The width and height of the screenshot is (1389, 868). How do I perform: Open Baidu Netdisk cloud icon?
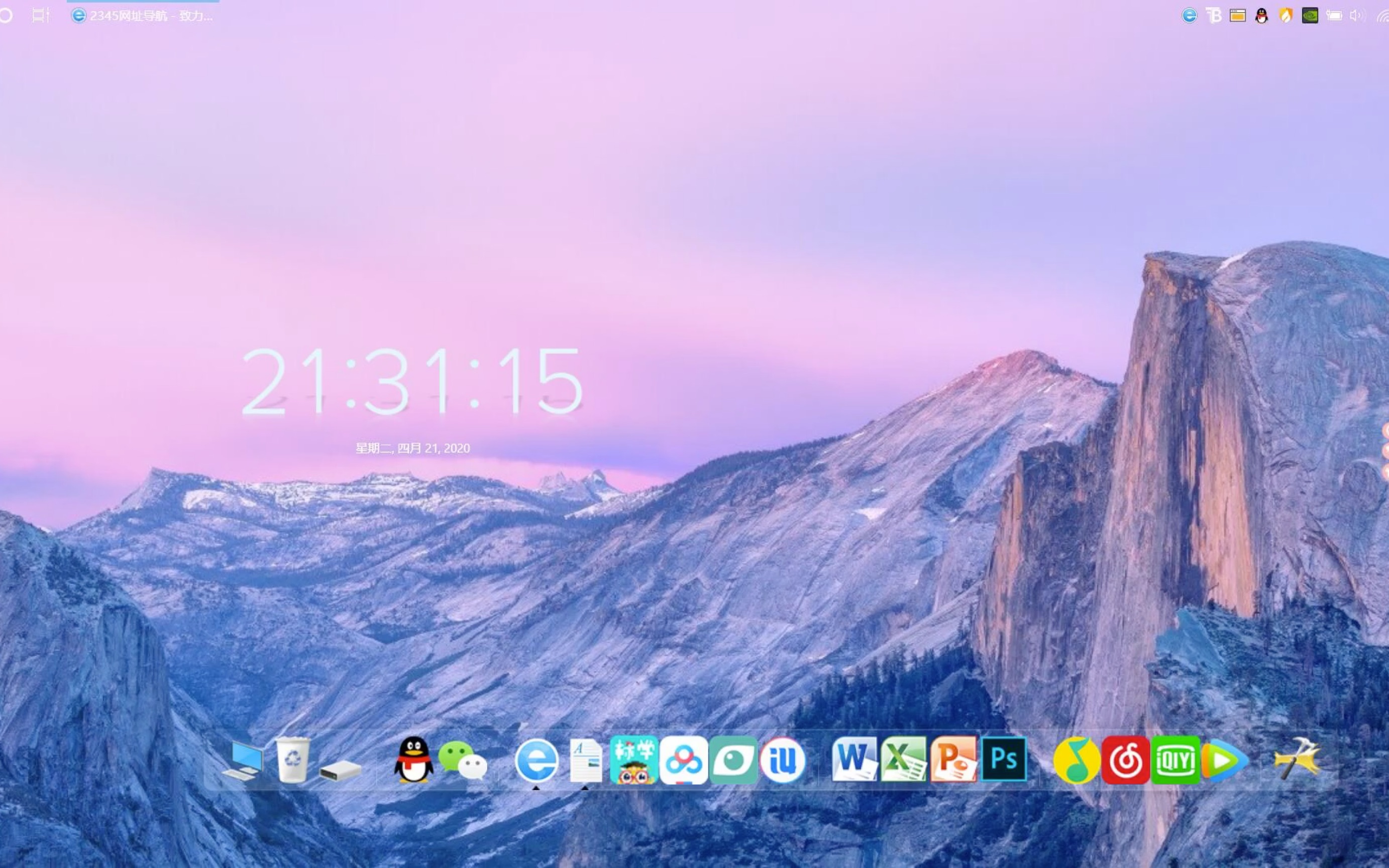683,760
